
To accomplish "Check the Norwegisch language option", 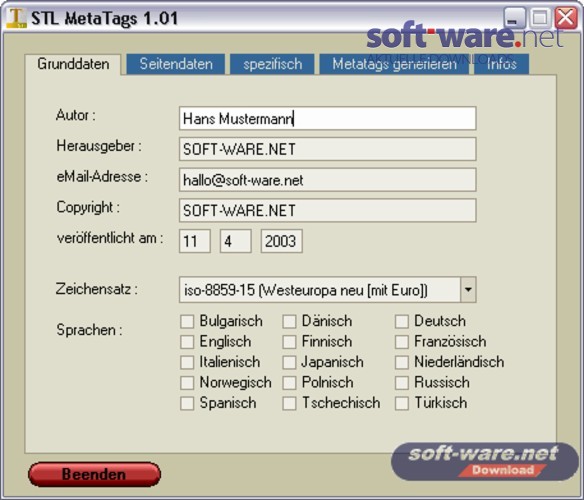I will click(187, 383).
